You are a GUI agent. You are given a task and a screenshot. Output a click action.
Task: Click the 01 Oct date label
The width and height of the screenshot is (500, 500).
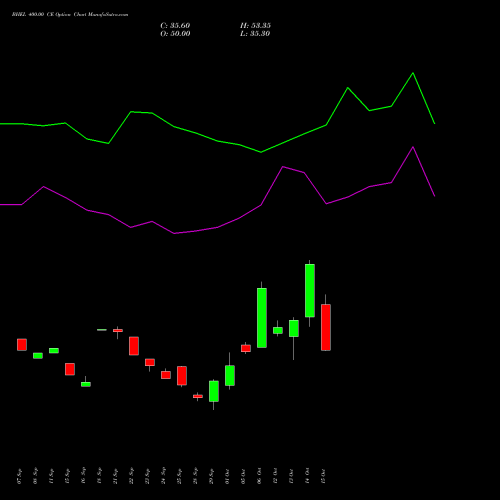point(227,476)
